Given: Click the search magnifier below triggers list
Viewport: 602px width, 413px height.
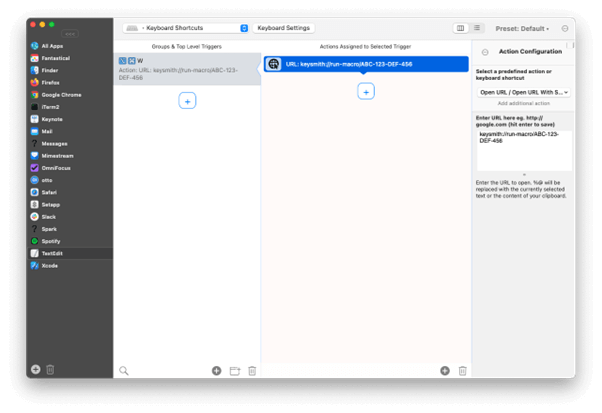Looking at the screenshot, I should click(x=124, y=371).
